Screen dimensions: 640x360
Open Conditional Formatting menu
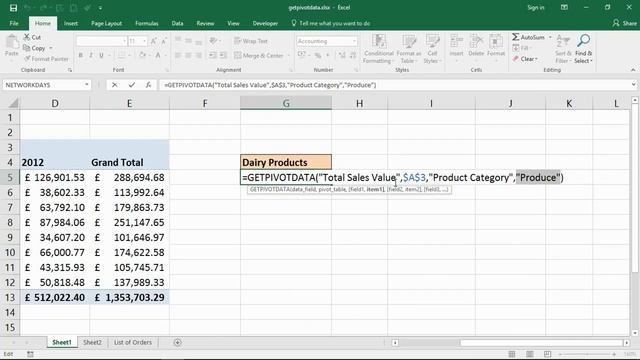[x=379, y=49]
